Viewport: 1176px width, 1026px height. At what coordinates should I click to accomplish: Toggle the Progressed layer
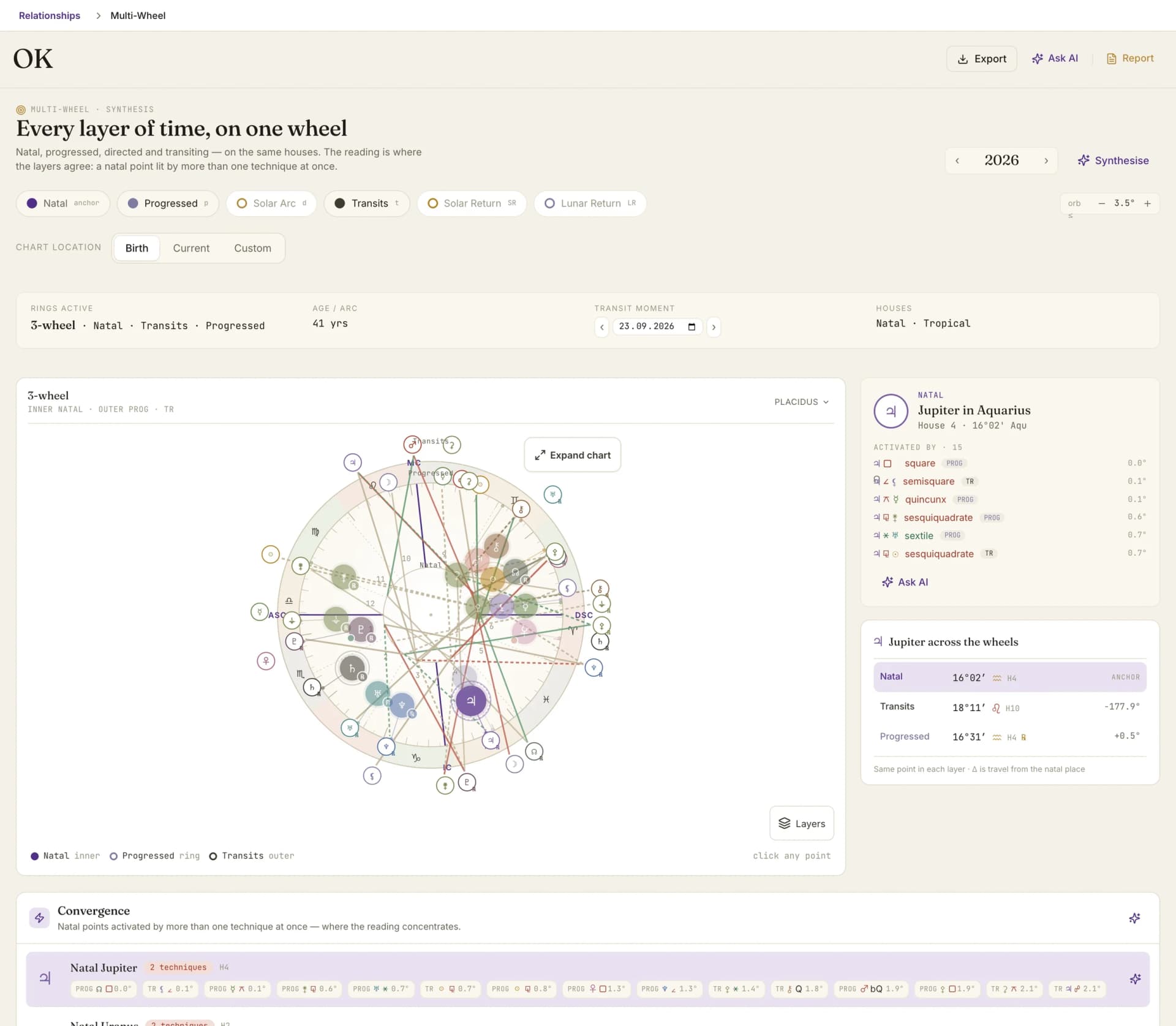coord(168,203)
